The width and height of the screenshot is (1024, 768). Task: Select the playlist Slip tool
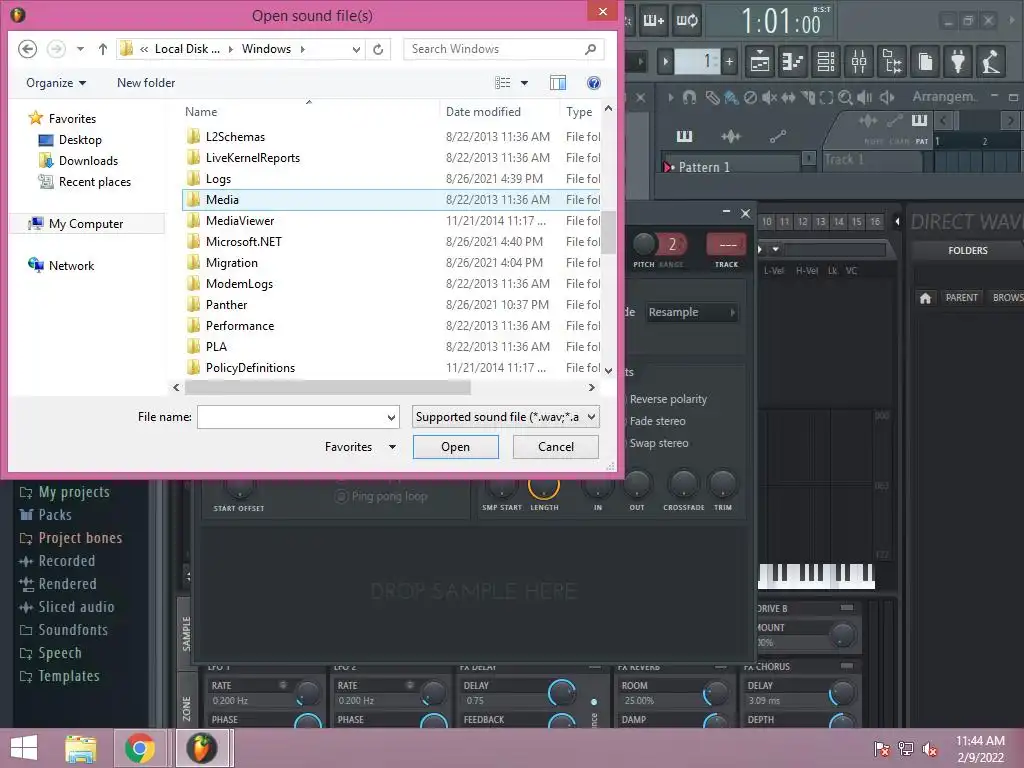[x=789, y=98]
